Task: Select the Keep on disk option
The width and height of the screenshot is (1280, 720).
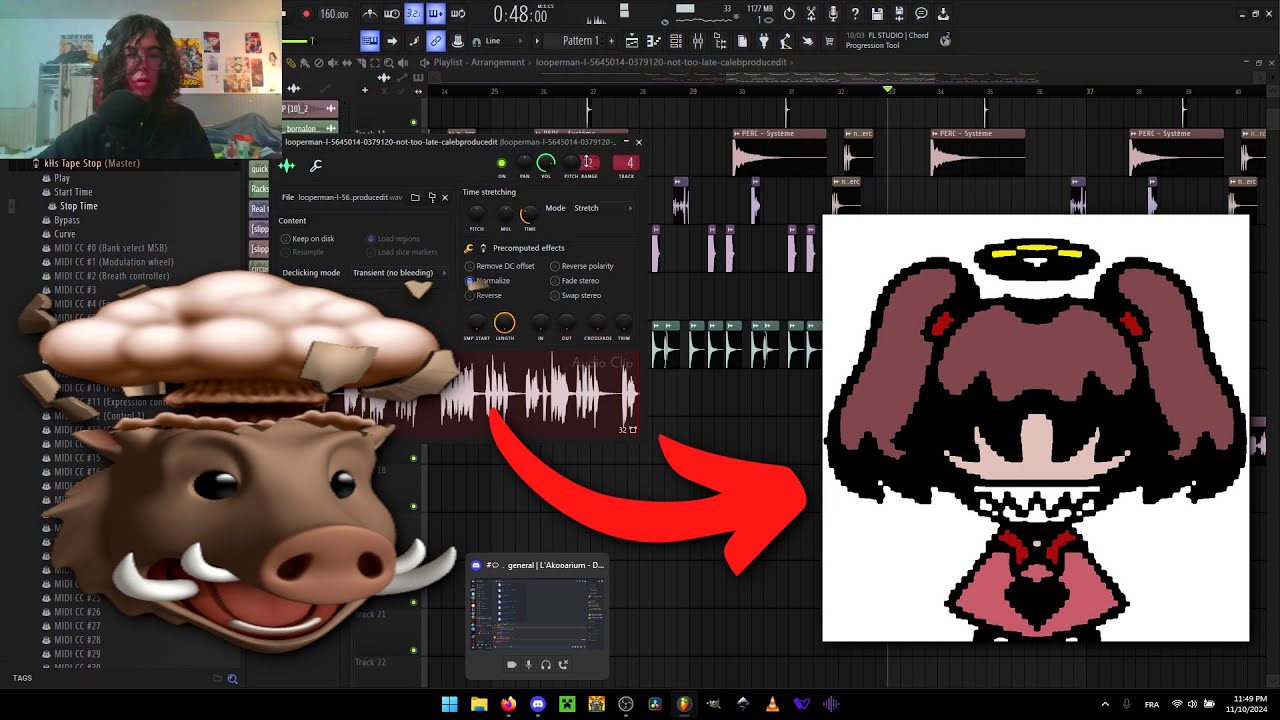Action: (x=308, y=239)
